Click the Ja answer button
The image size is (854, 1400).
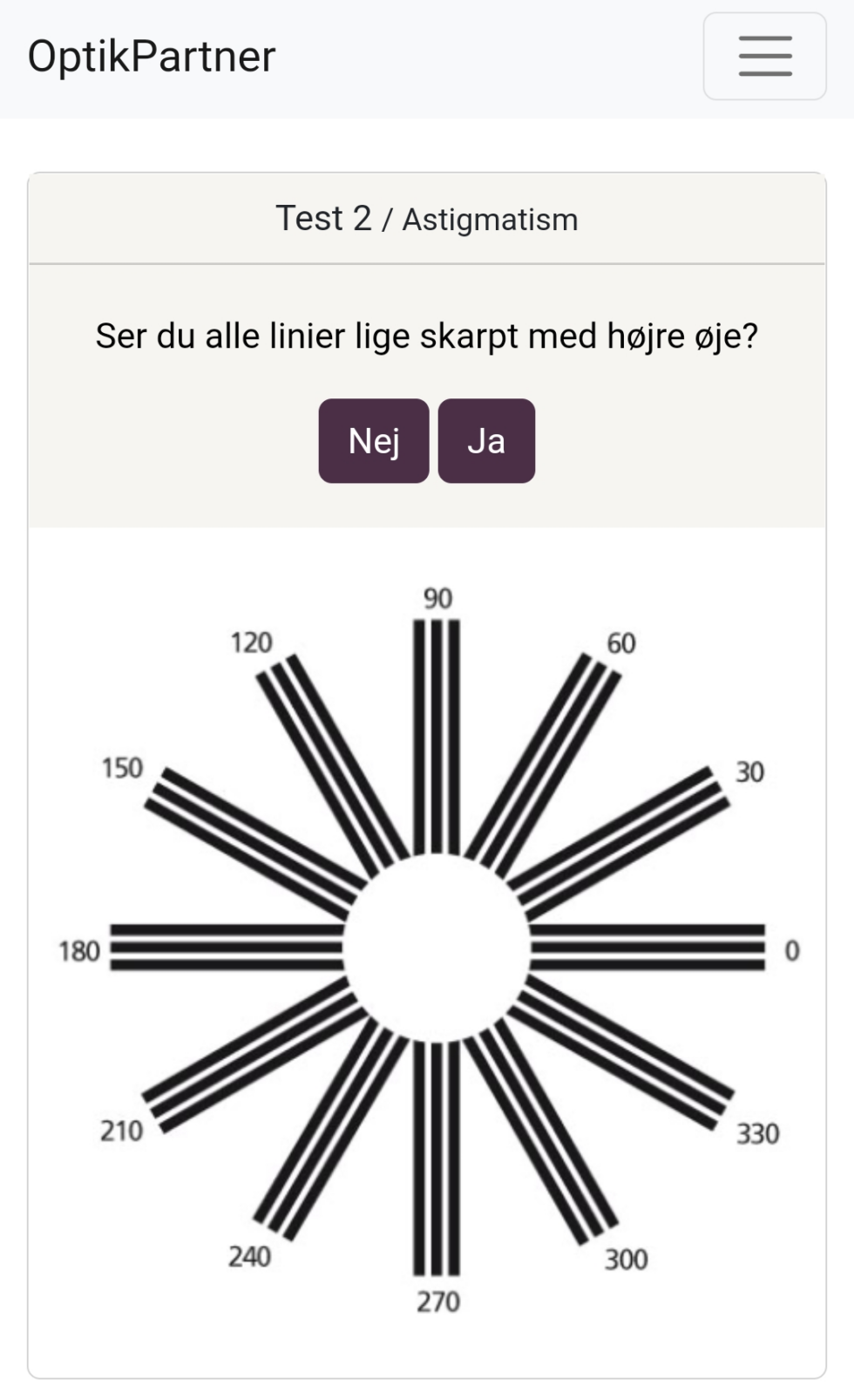(486, 441)
